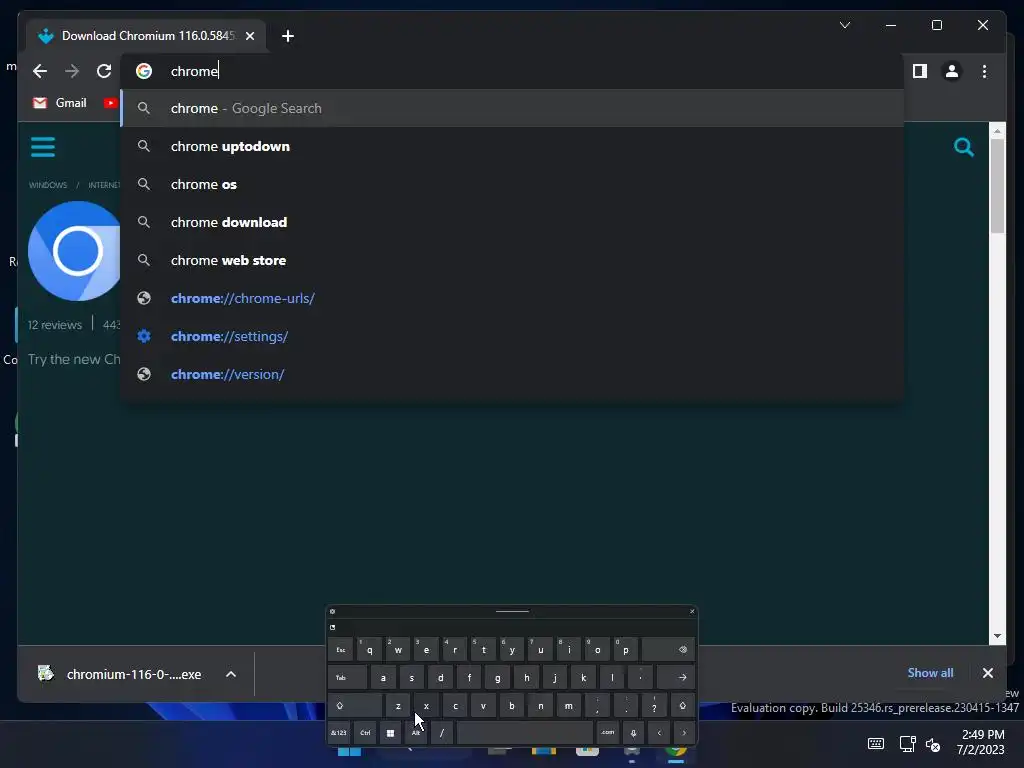Close the touch keyboard
The width and height of the screenshot is (1024, 768).
click(x=692, y=611)
